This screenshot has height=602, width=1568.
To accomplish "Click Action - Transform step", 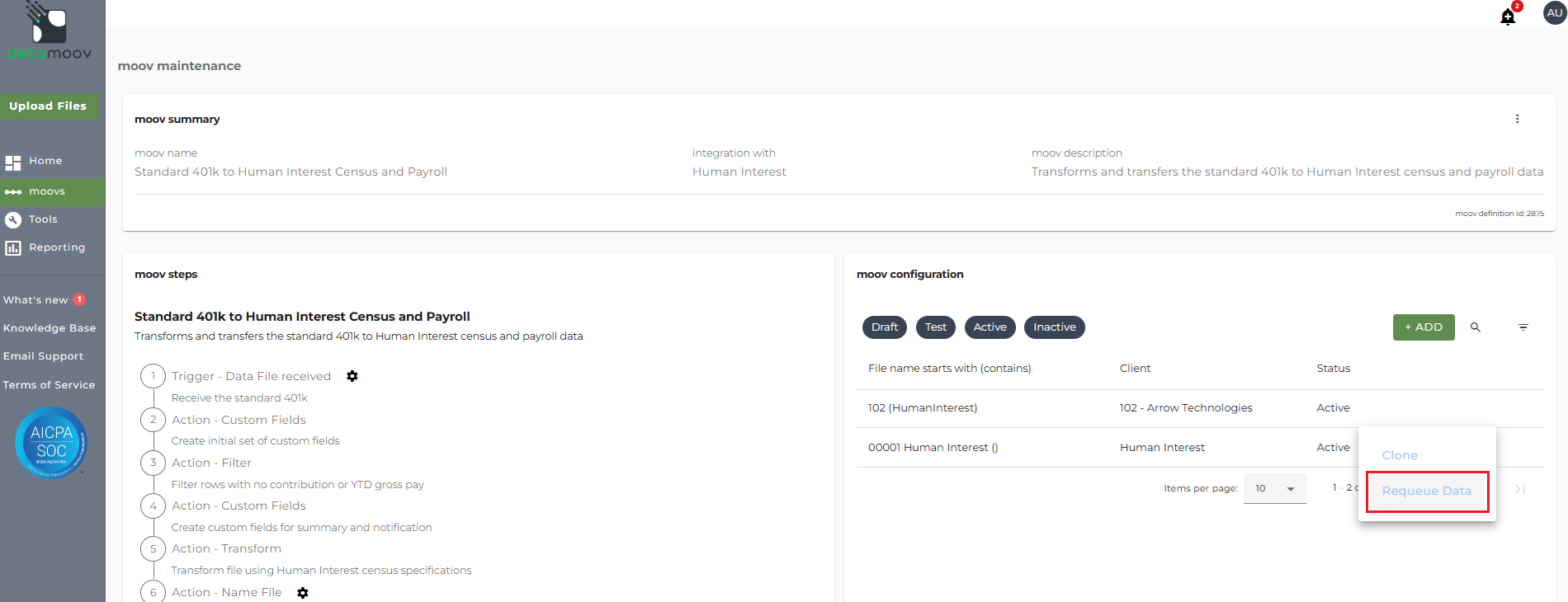I will 226,548.
